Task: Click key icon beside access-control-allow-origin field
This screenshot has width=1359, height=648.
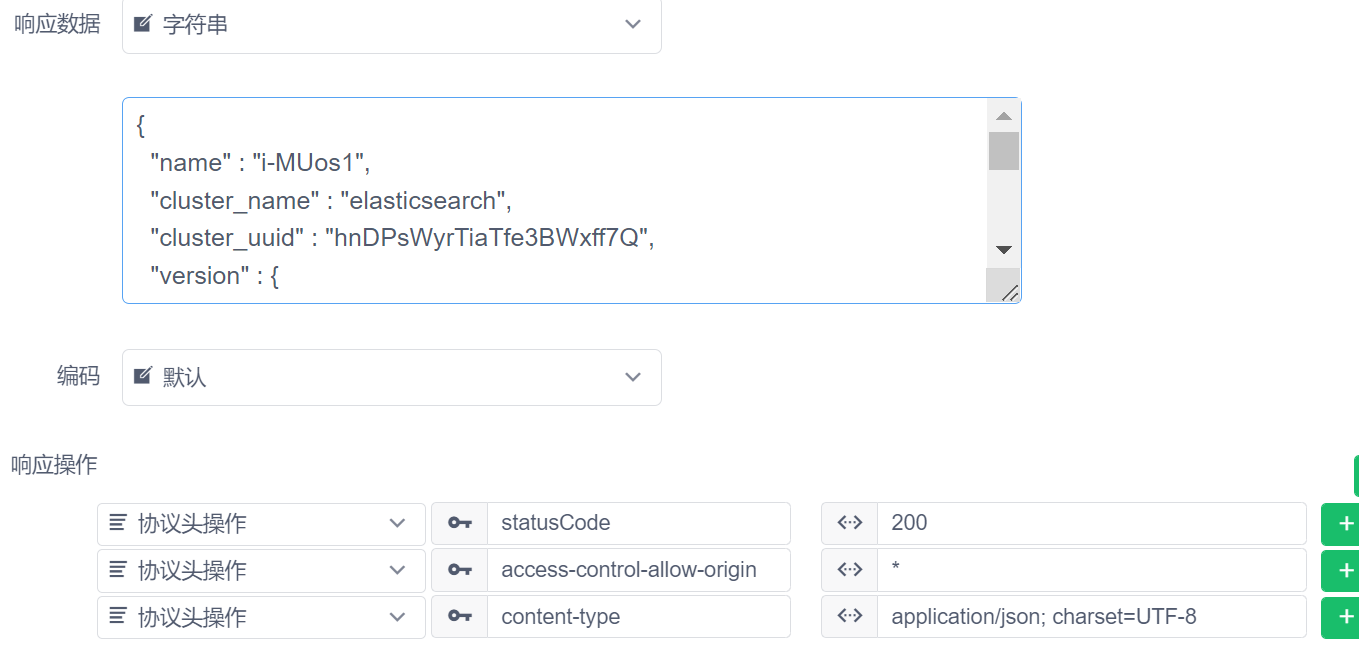Action: click(459, 570)
